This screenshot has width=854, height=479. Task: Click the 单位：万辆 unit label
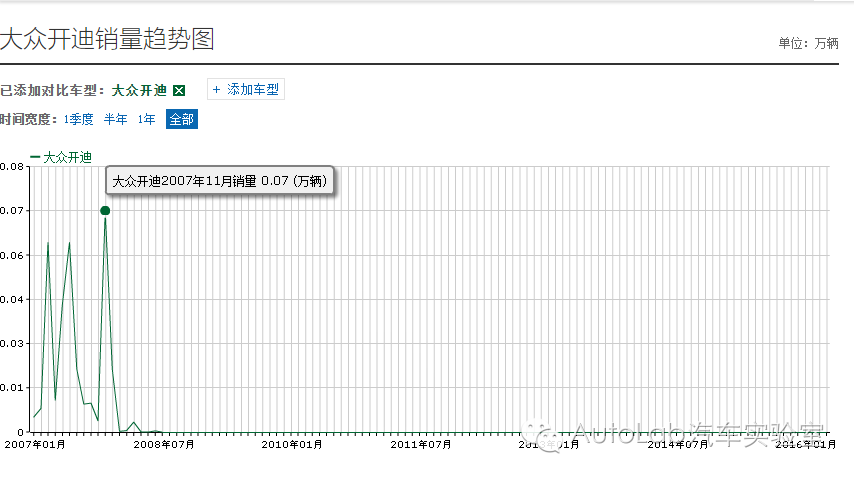808,43
